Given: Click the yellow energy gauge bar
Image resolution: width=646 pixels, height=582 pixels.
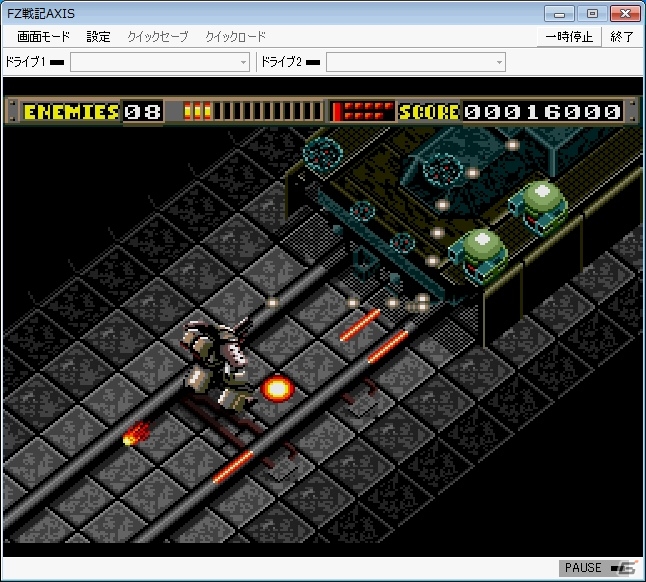Looking at the screenshot, I should click(253, 111).
